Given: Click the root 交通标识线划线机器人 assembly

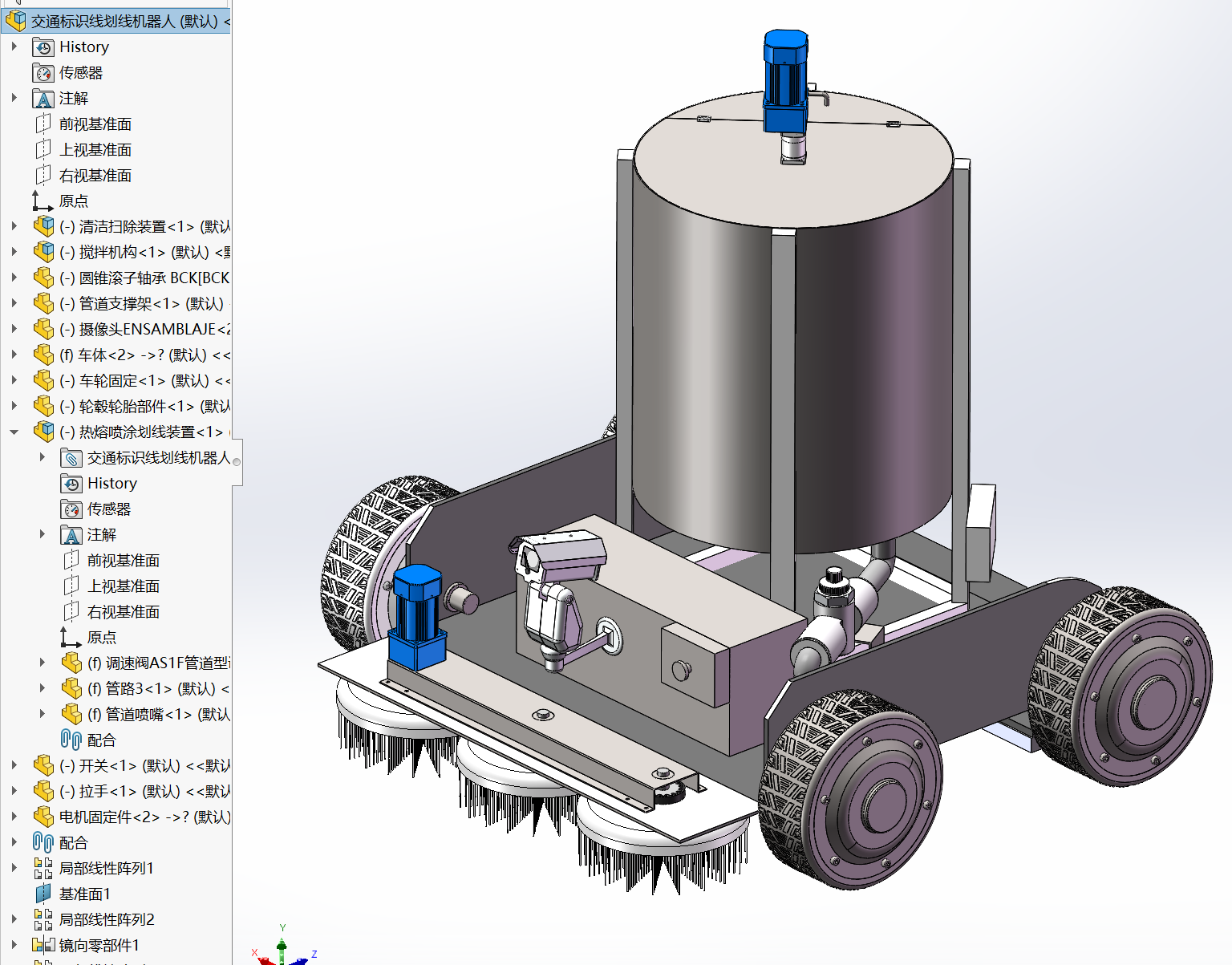Looking at the screenshot, I should [x=124, y=21].
